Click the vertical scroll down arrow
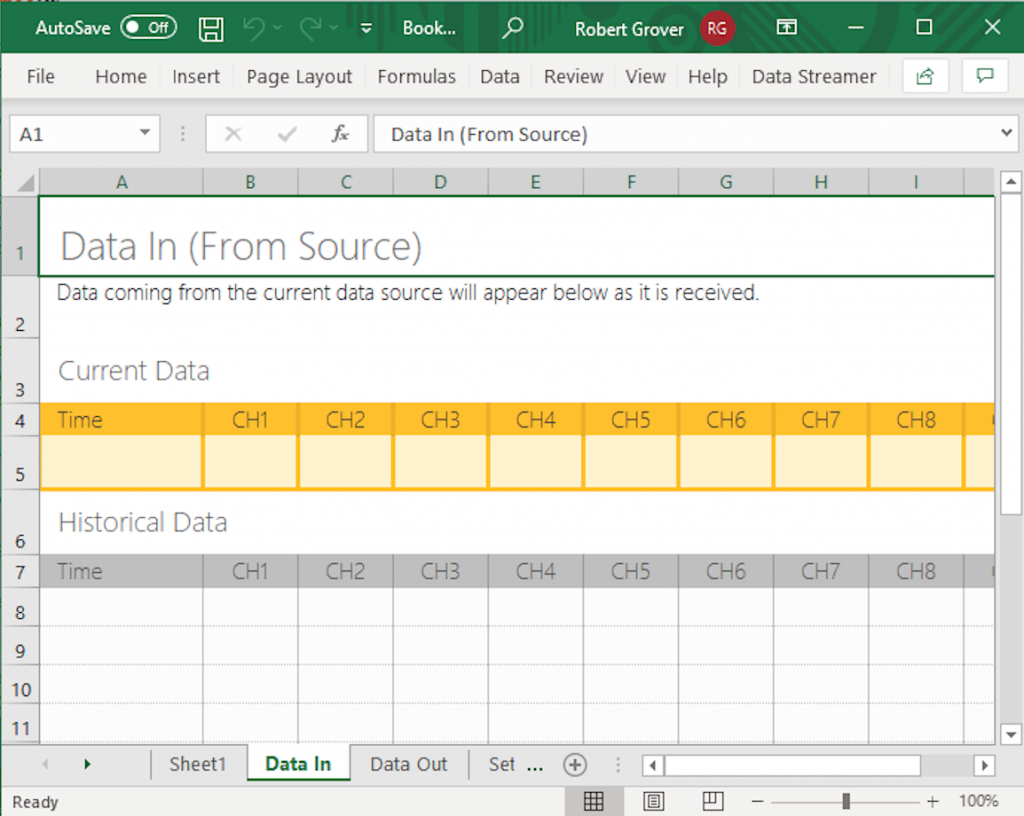 click(x=1011, y=734)
